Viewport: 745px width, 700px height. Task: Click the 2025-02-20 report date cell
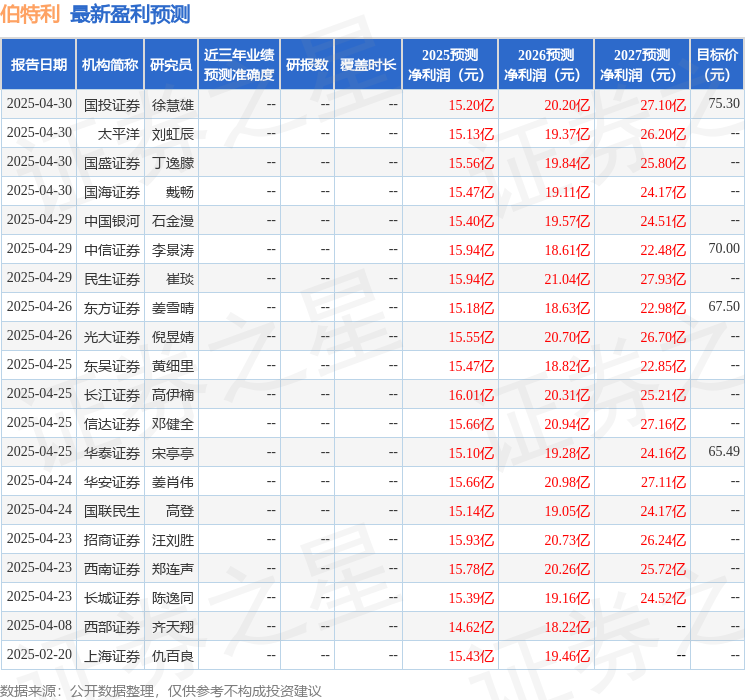pyautogui.click(x=39, y=656)
